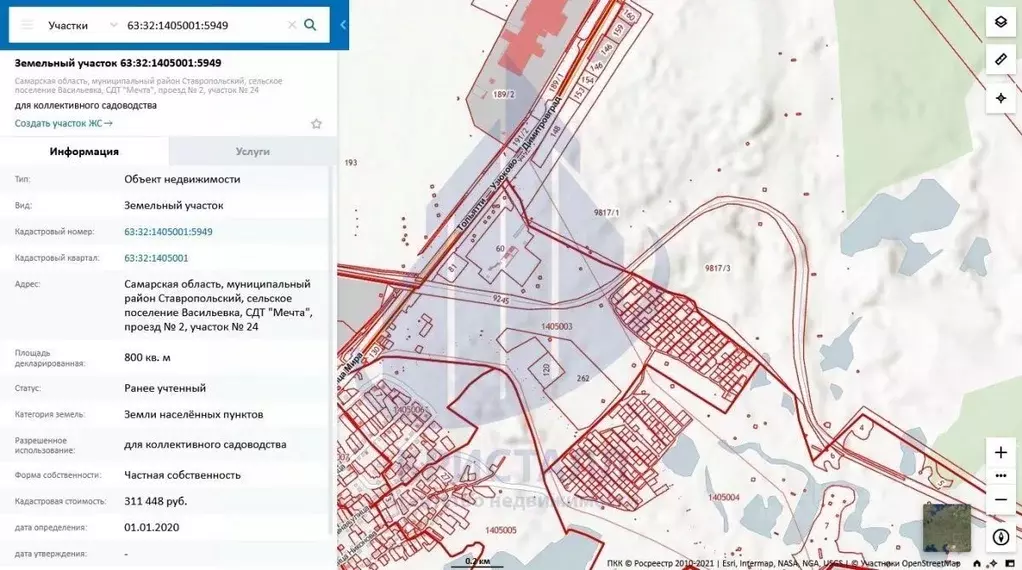This screenshot has width=1022, height=570.
Task: Select the Информация tab
Action: 84,151
